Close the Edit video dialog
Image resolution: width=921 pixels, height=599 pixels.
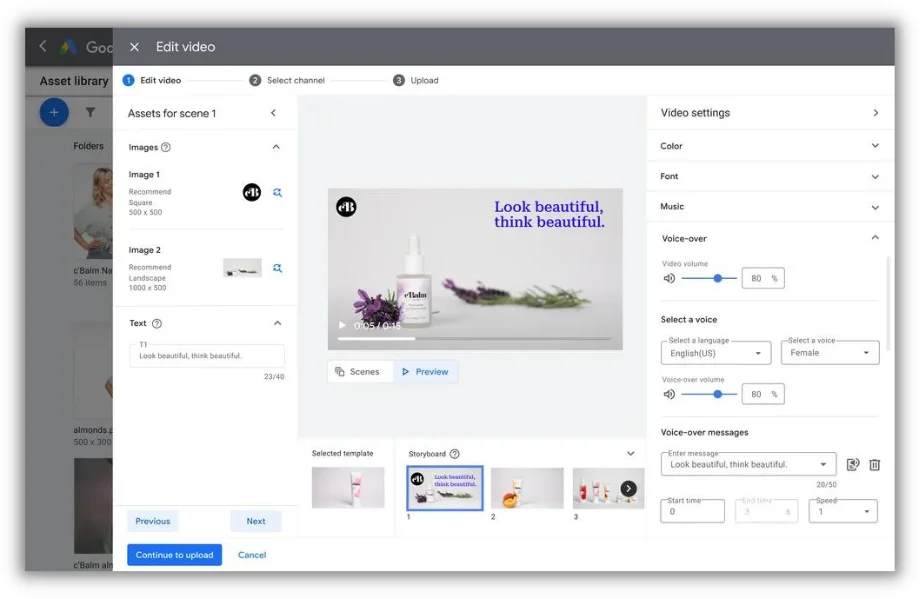click(x=134, y=47)
